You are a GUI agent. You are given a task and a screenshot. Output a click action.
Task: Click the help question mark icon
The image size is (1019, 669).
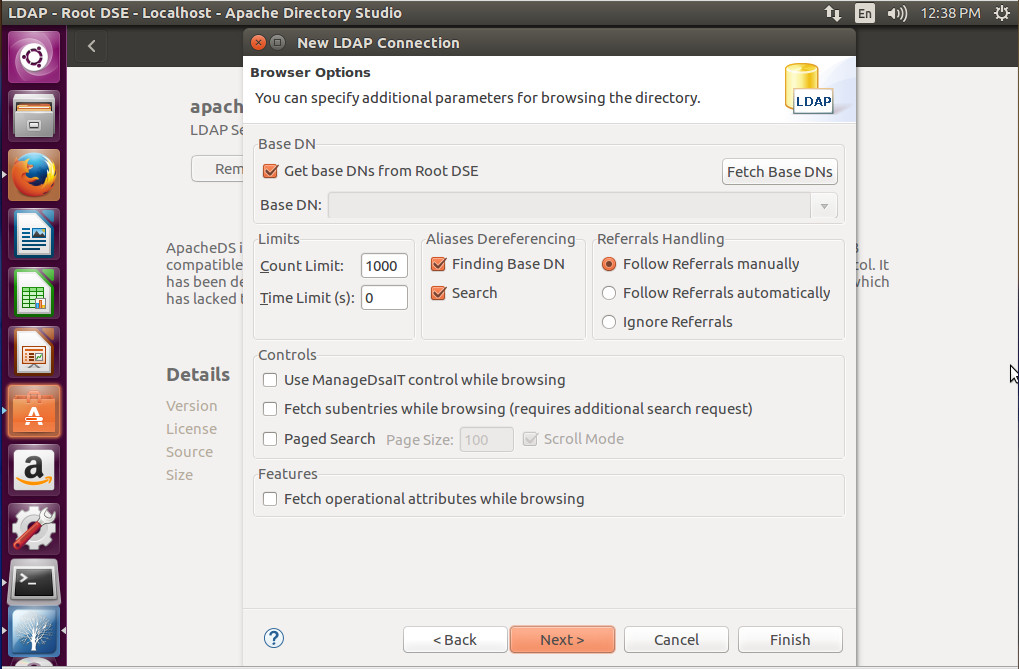tap(274, 638)
